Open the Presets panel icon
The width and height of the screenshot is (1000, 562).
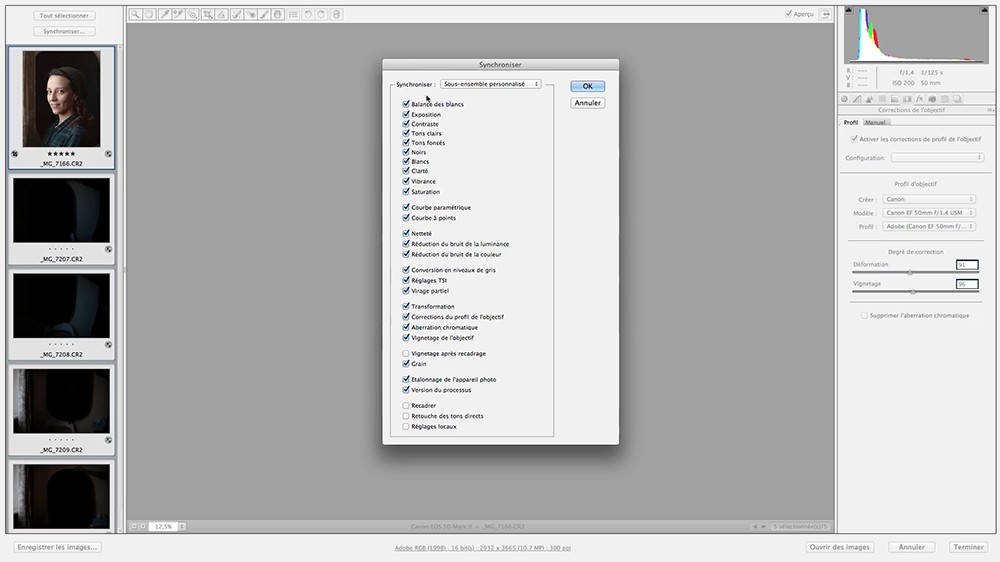(x=945, y=99)
